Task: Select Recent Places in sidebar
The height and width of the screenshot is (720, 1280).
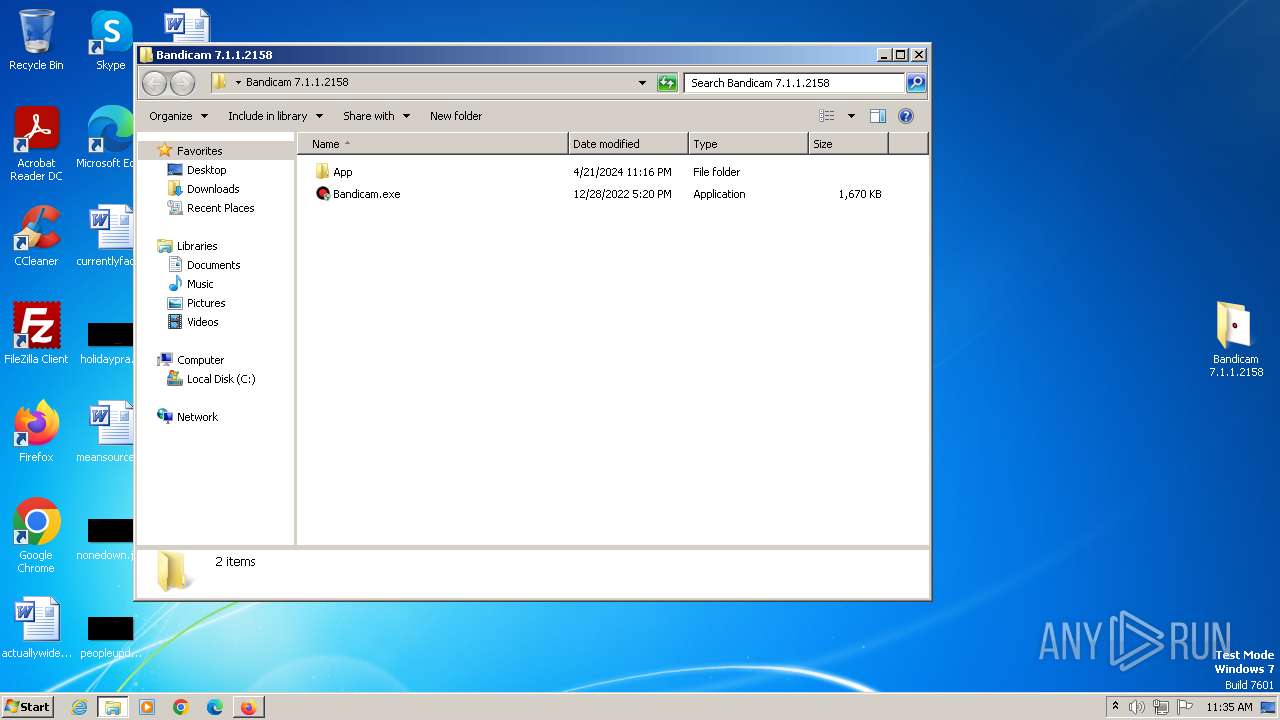Action: (220, 208)
